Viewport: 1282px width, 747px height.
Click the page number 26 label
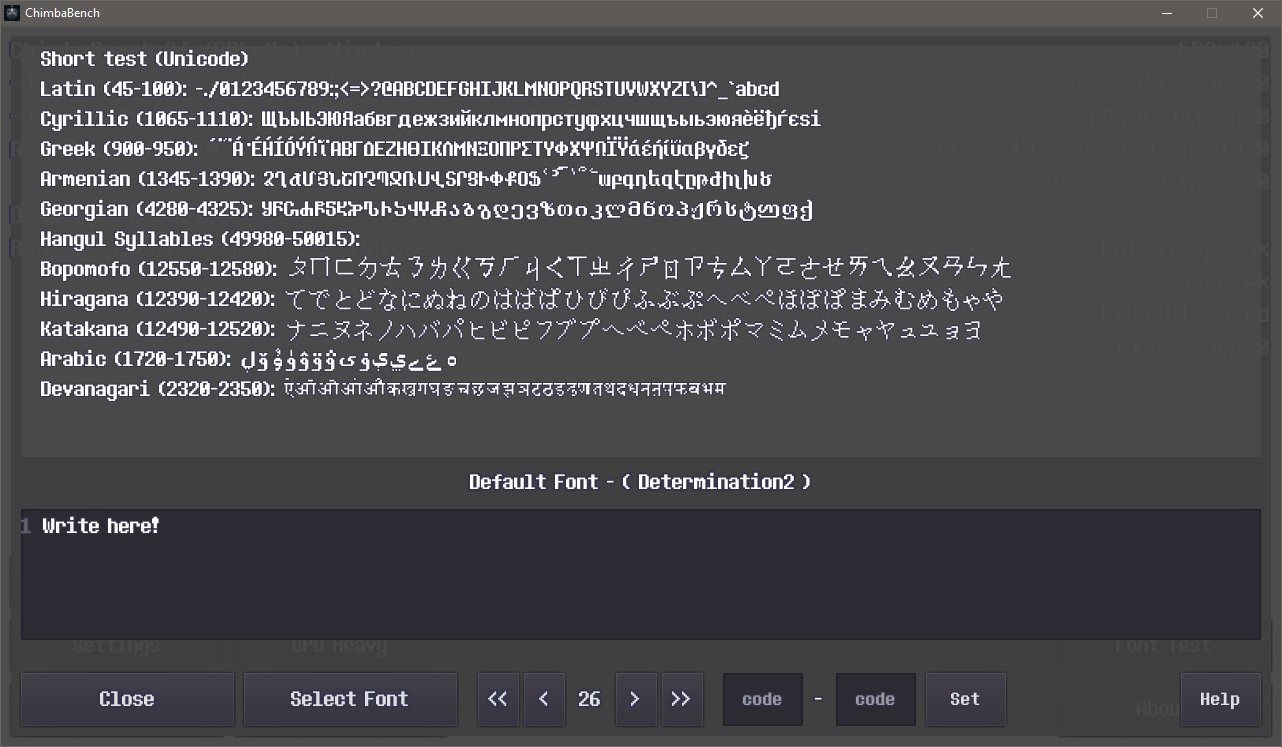[x=589, y=699]
